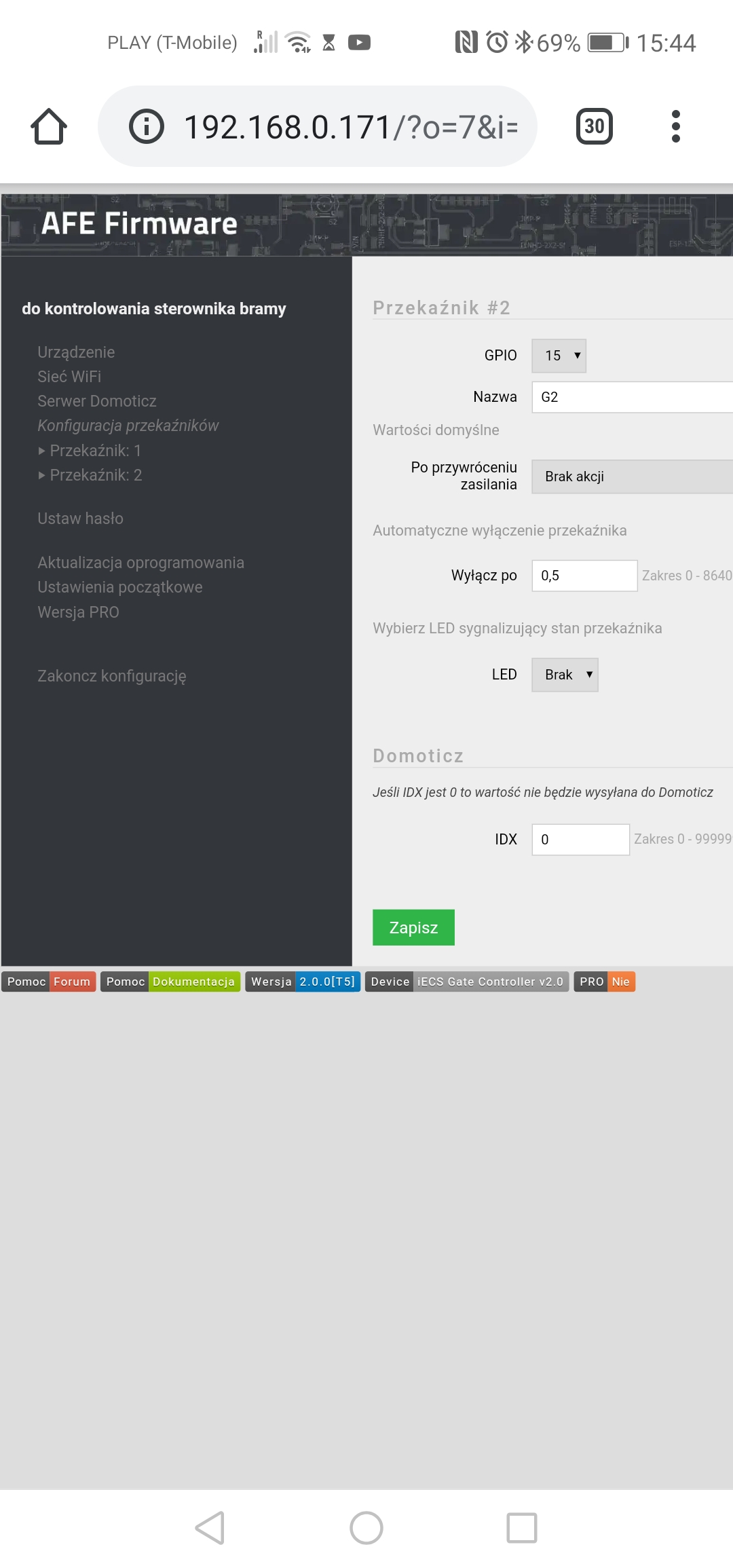Click the Wersja 2.0.0[T5] badge
This screenshot has height=1568, width=733.
[303, 982]
